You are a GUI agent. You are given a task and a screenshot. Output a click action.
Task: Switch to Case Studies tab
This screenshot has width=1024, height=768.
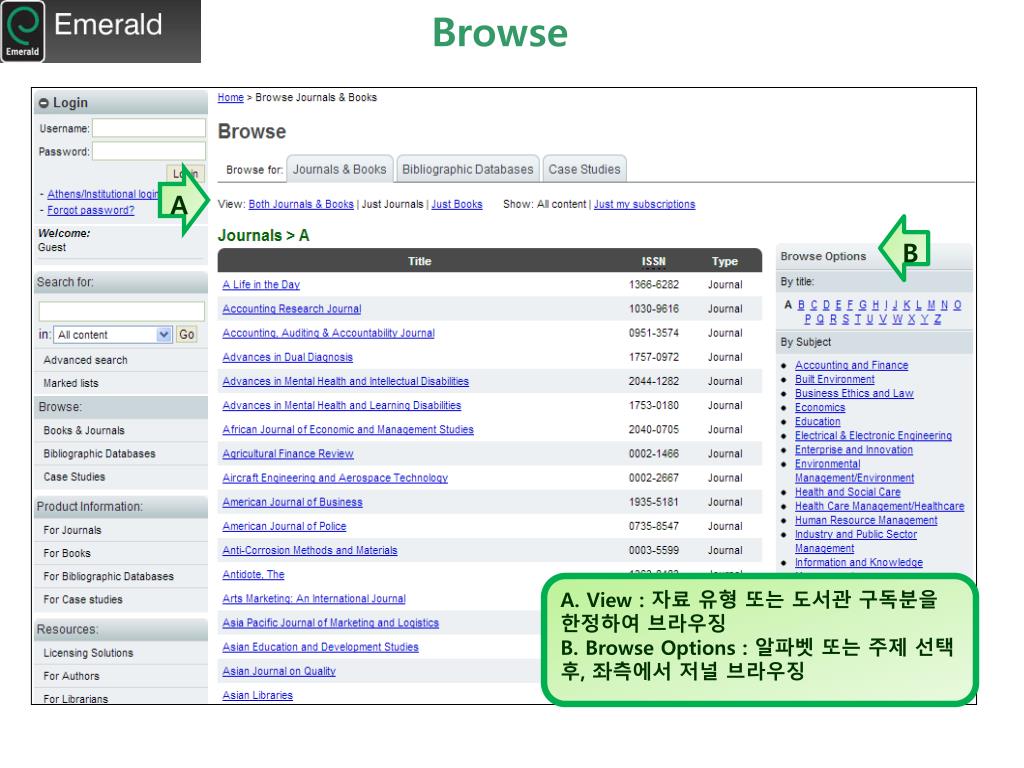click(584, 169)
